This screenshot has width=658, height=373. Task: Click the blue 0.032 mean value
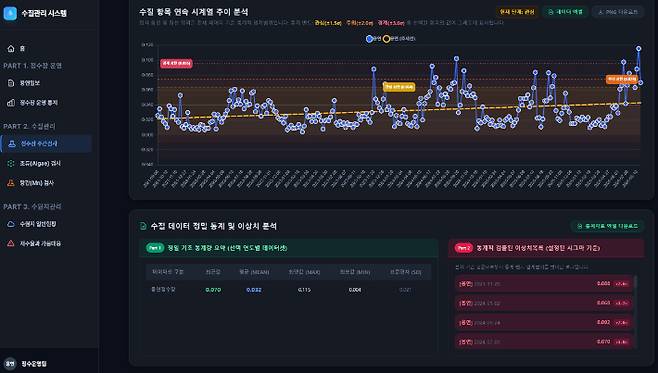(x=254, y=290)
